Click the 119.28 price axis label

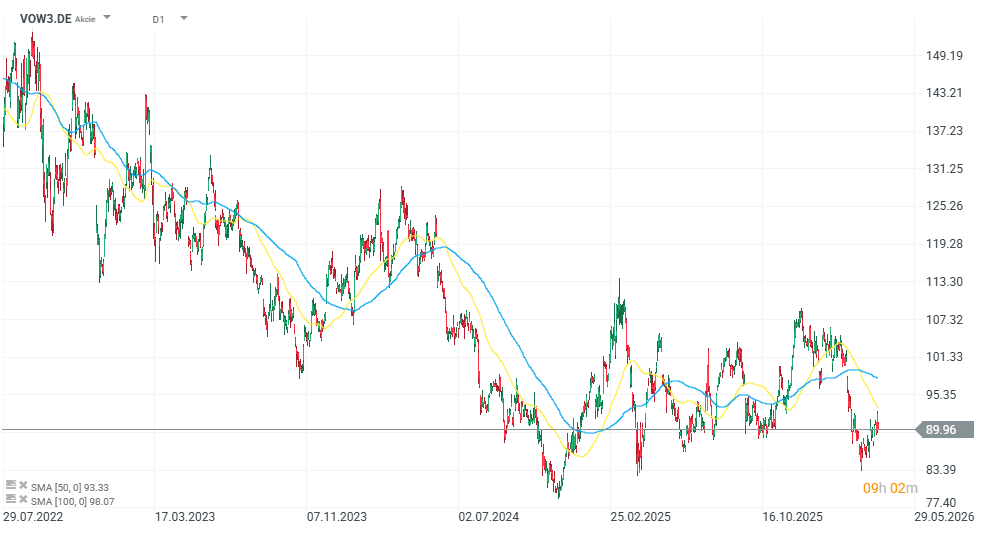(944, 243)
